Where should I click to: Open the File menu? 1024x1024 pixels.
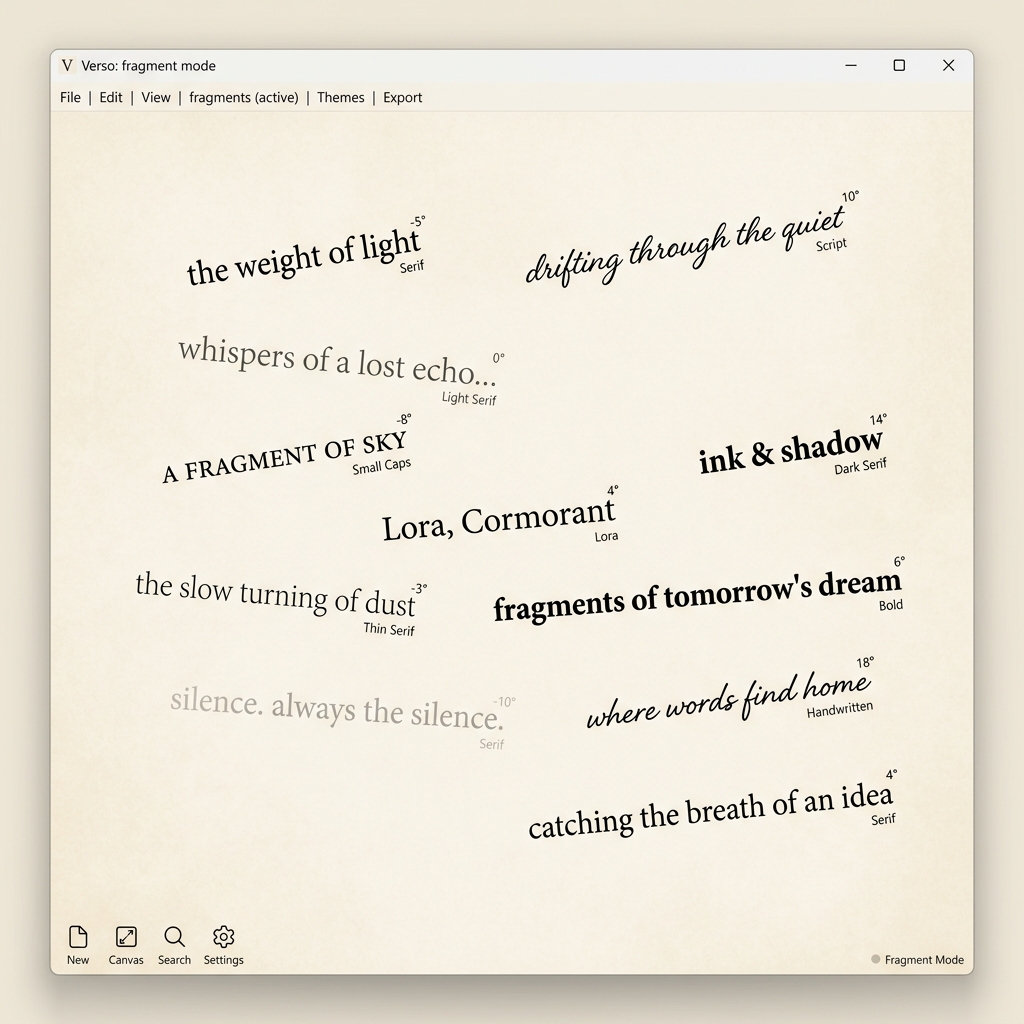(x=71, y=97)
